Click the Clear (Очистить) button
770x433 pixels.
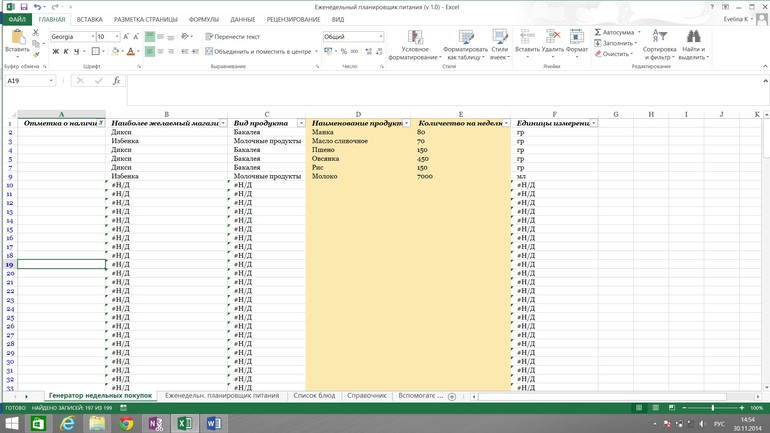pyautogui.click(x=614, y=54)
